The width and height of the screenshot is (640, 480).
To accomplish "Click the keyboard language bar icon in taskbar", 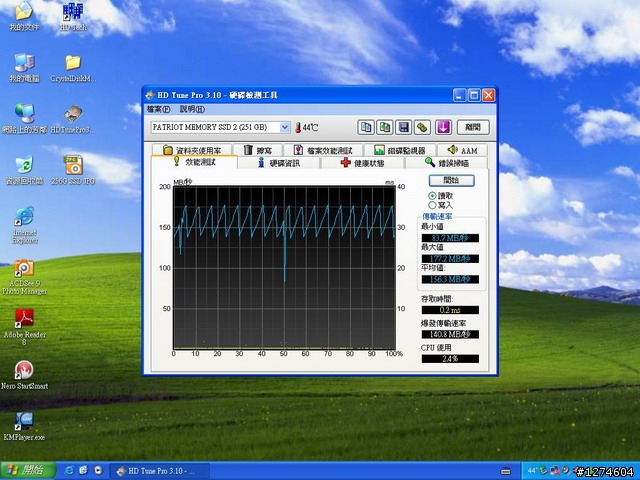I will pos(506,471).
